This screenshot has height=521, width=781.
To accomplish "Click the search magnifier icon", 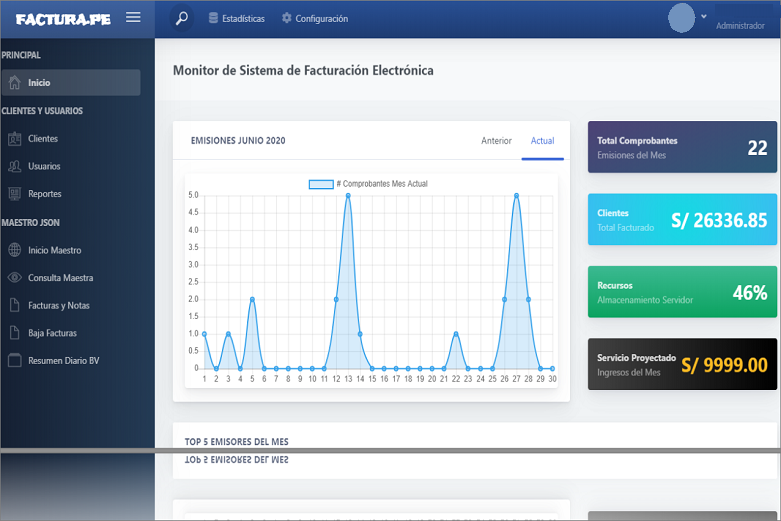I will (181, 18).
